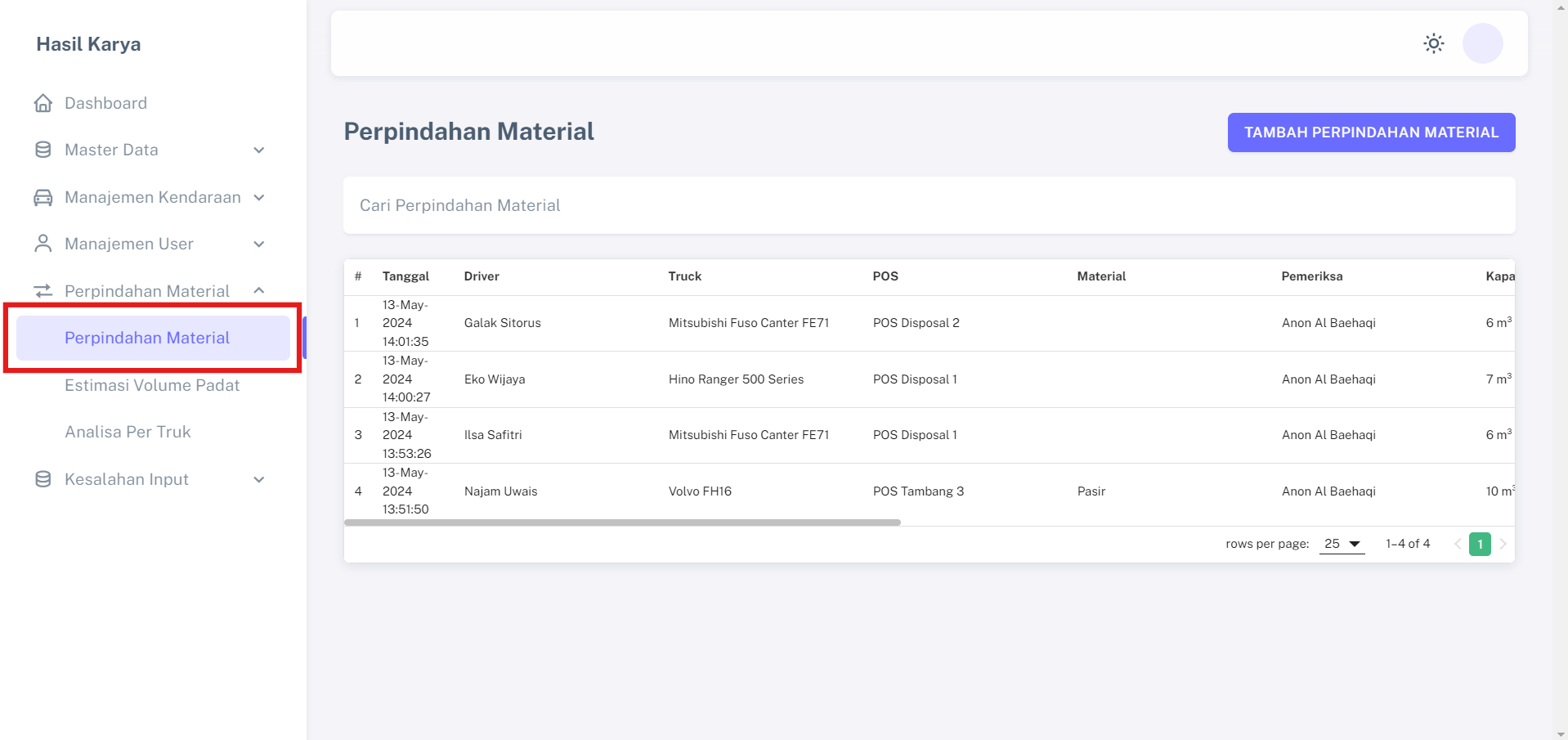Open Analisa Per Truk submenu item

point(128,432)
